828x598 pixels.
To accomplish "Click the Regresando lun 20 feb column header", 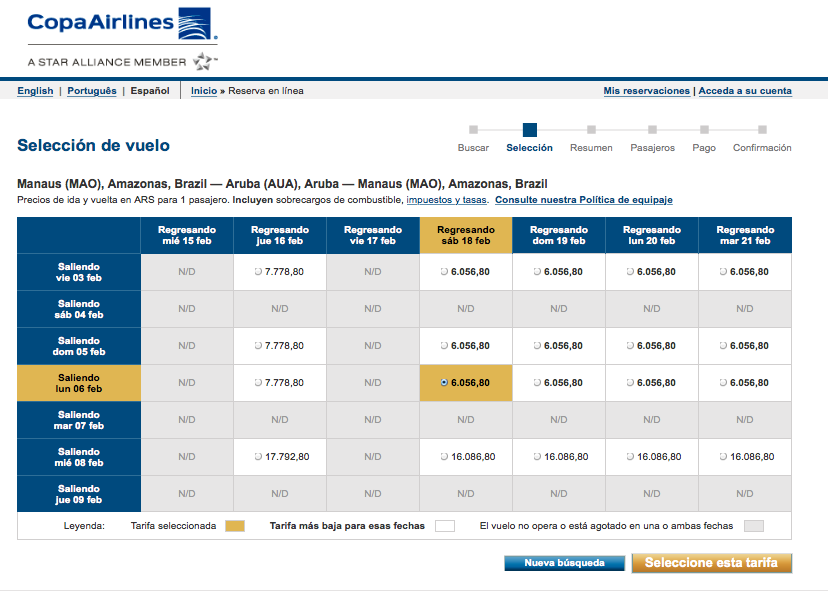I will [652, 236].
